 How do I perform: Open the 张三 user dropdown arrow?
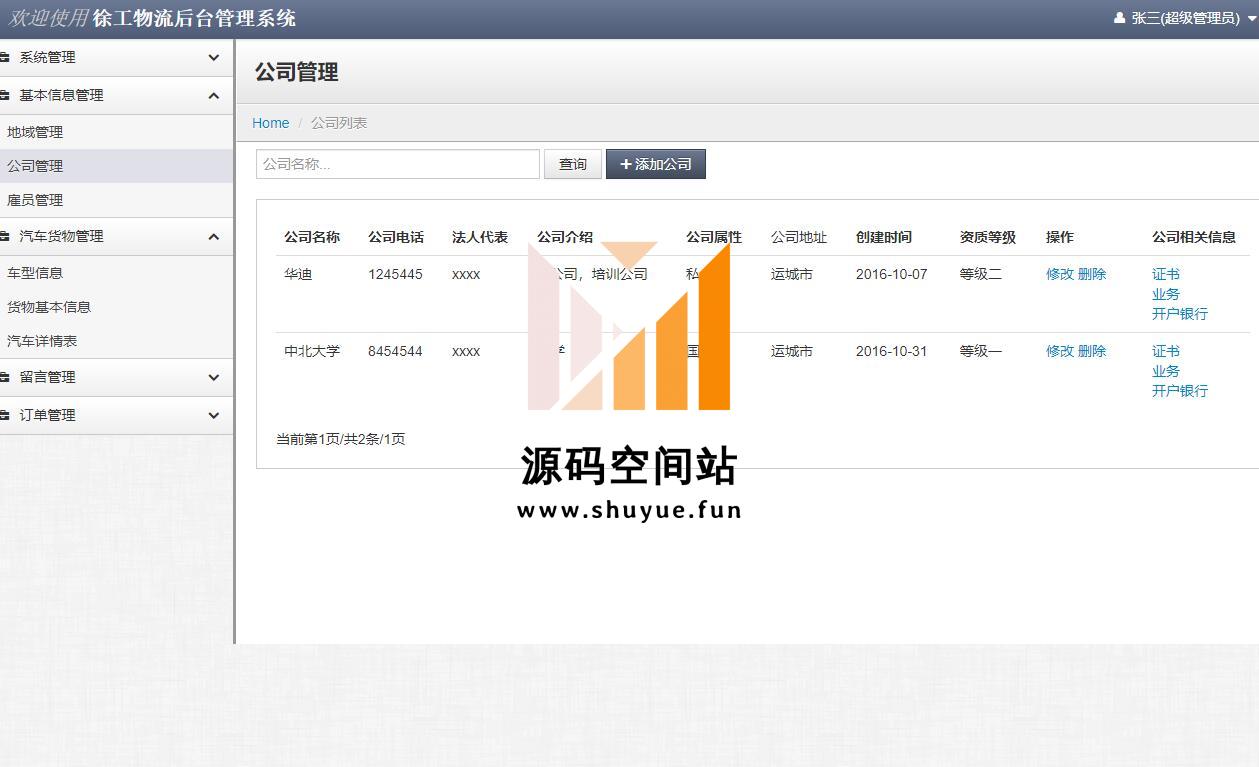tap(1252, 19)
